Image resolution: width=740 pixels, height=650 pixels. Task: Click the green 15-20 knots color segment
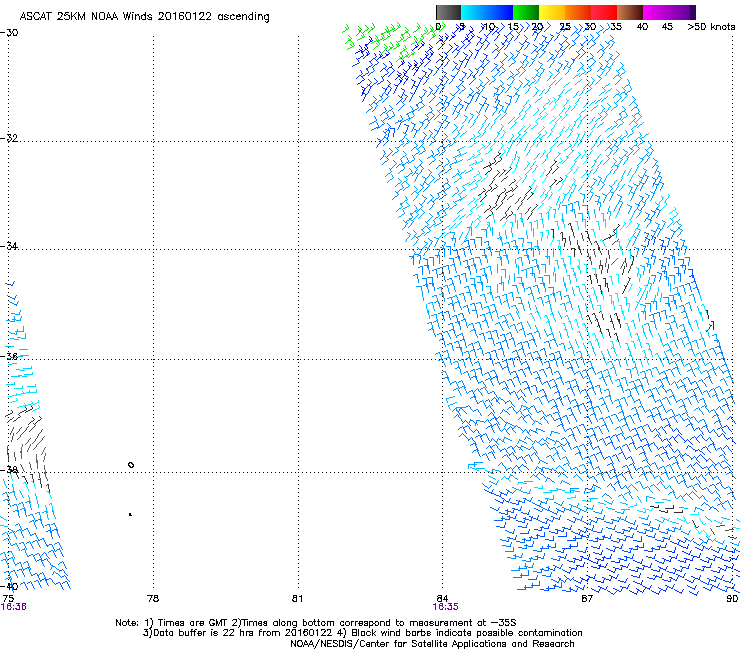pyautogui.click(x=526, y=12)
